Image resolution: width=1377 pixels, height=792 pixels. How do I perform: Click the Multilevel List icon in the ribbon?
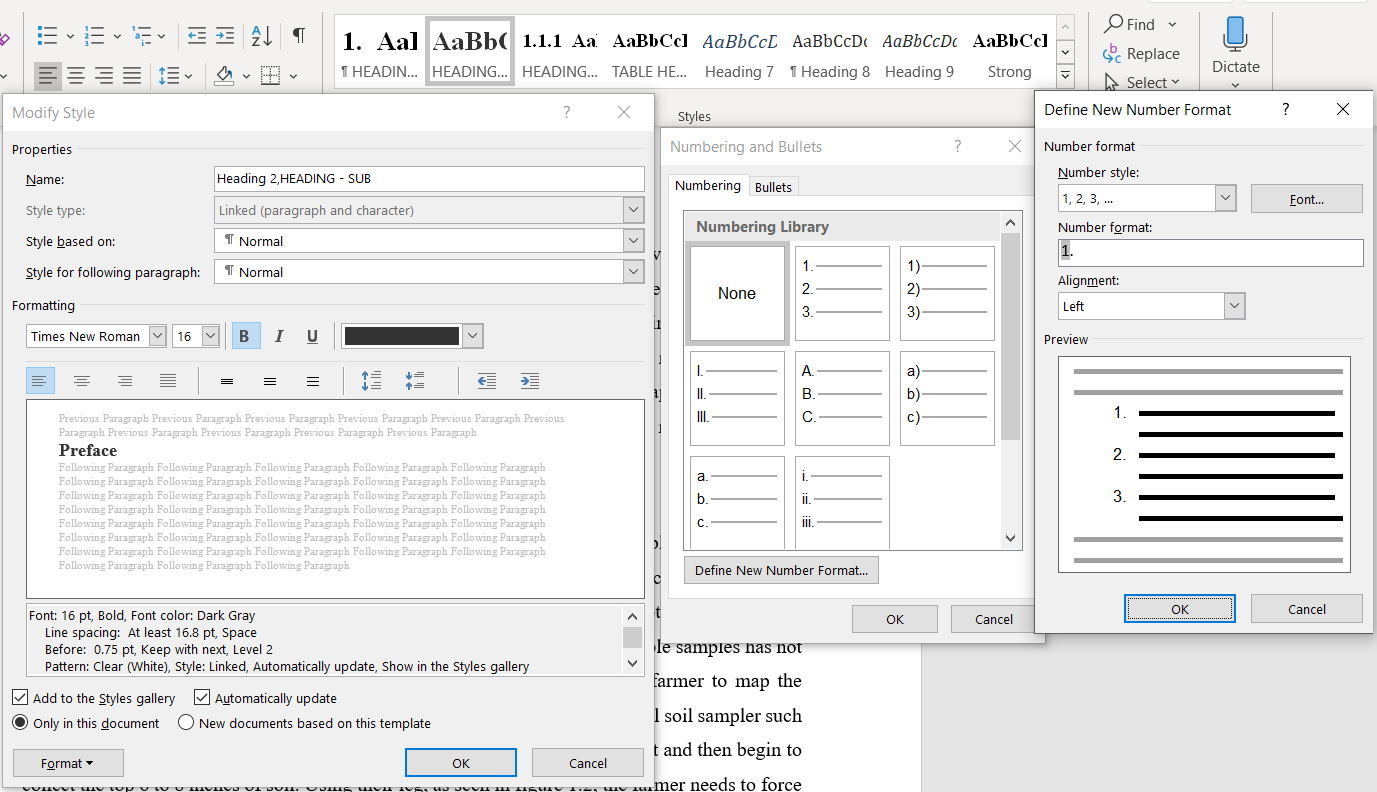click(x=142, y=36)
